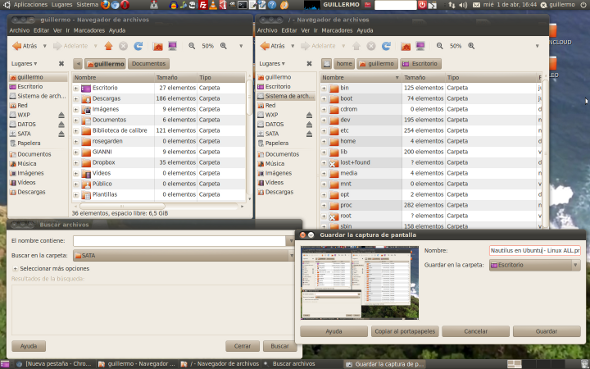The width and height of the screenshot is (590, 369).
Task: Open Aplicaciones menu in top panel
Action: 30,5
